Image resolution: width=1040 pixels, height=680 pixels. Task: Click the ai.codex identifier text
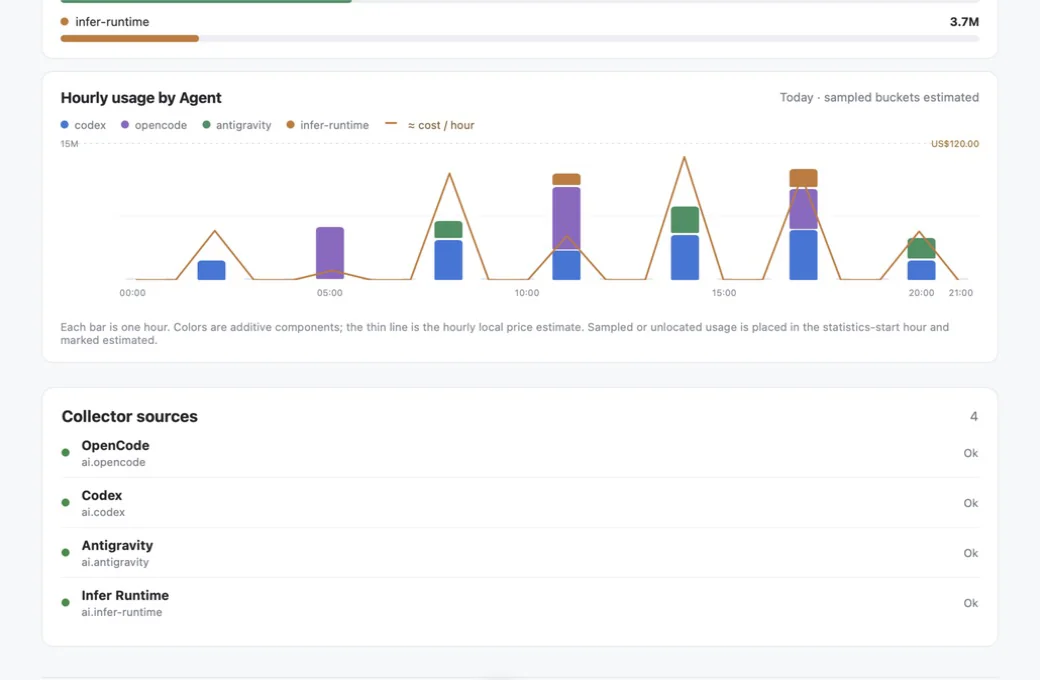pos(103,512)
